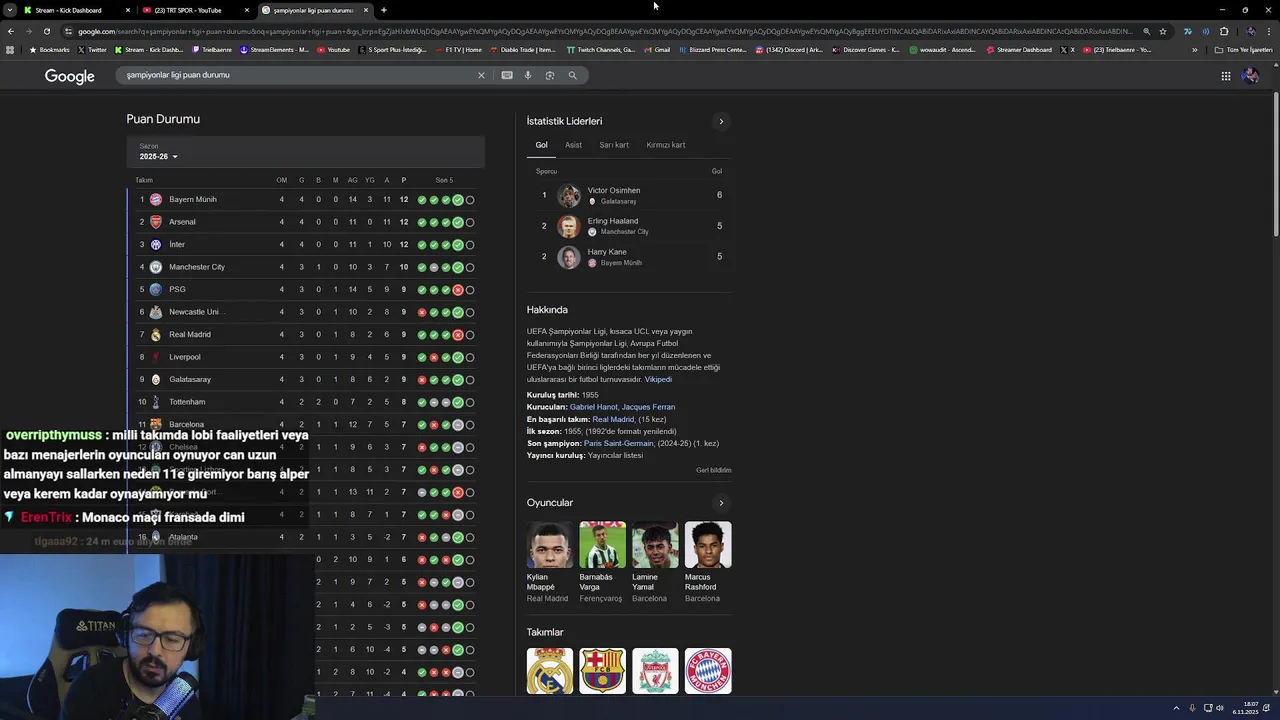The height and width of the screenshot is (720, 1280).
Task: Switch to the Sarı kart tab
Action: coord(614,145)
